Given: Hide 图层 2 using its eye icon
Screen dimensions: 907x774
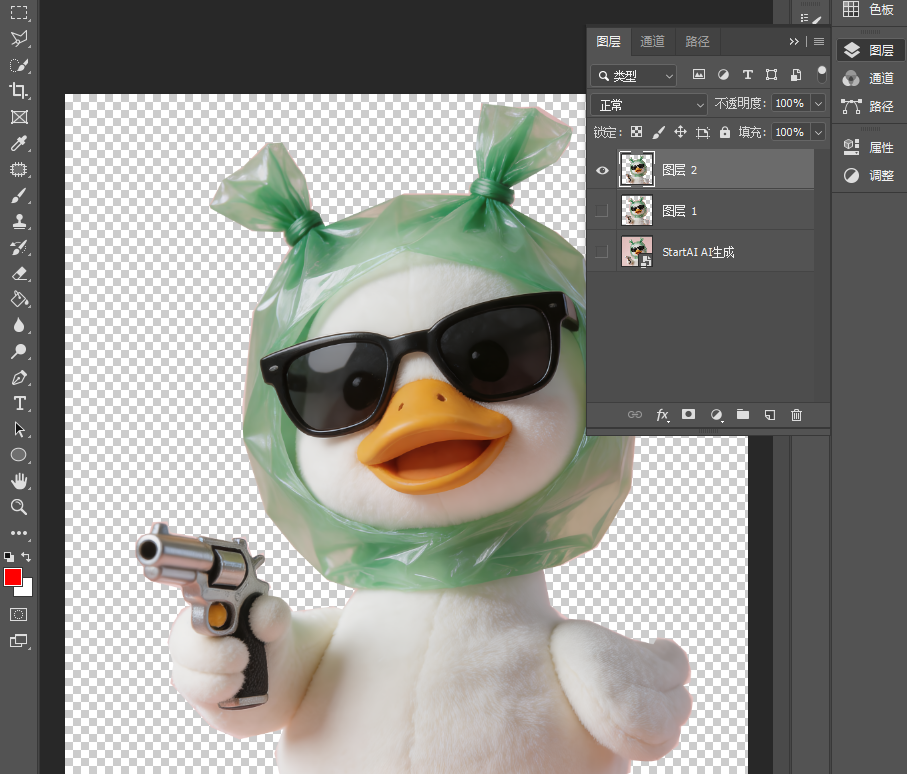Looking at the screenshot, I should [x=602, y=170].
